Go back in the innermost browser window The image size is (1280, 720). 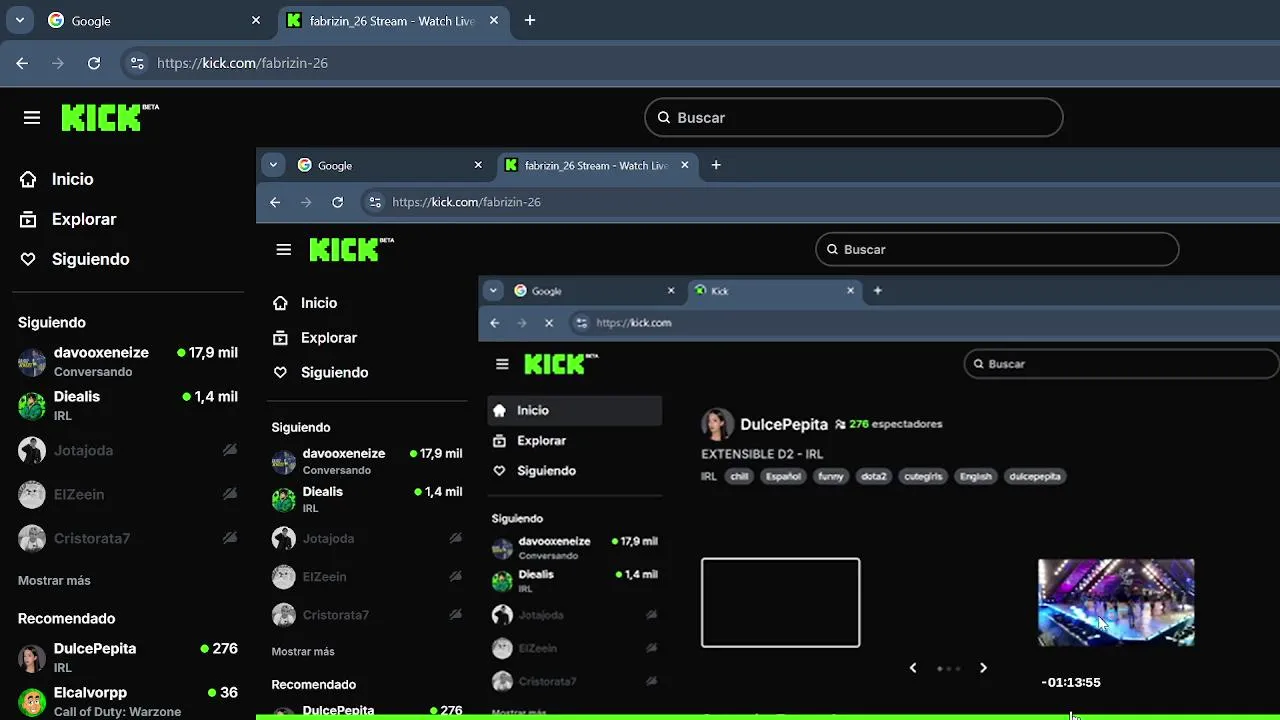[494, 323]
